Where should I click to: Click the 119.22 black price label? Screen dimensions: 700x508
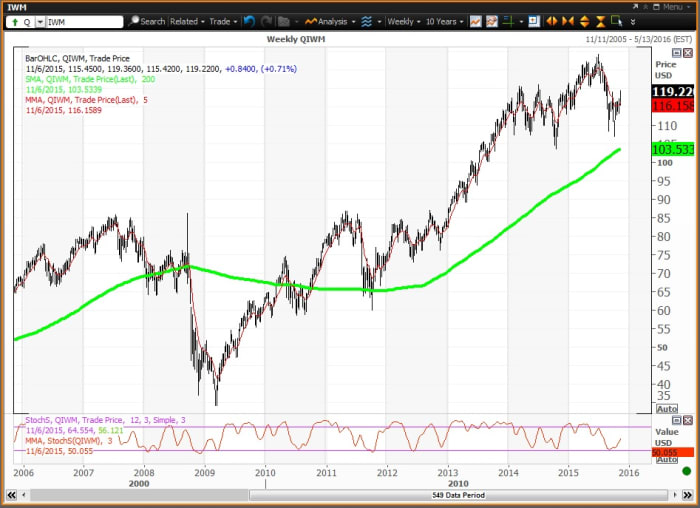coord(673,92)
